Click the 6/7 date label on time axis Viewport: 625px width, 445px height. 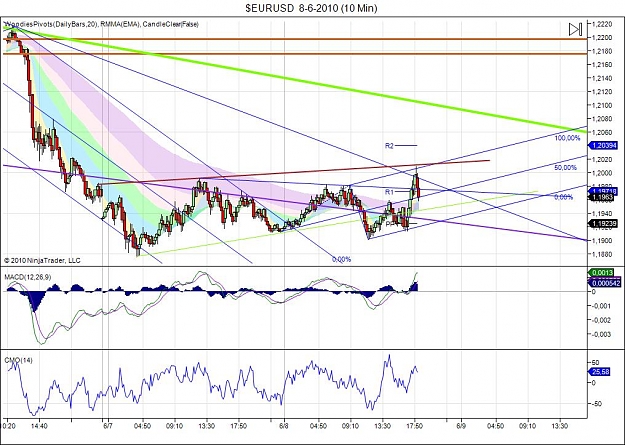[108, 426]
